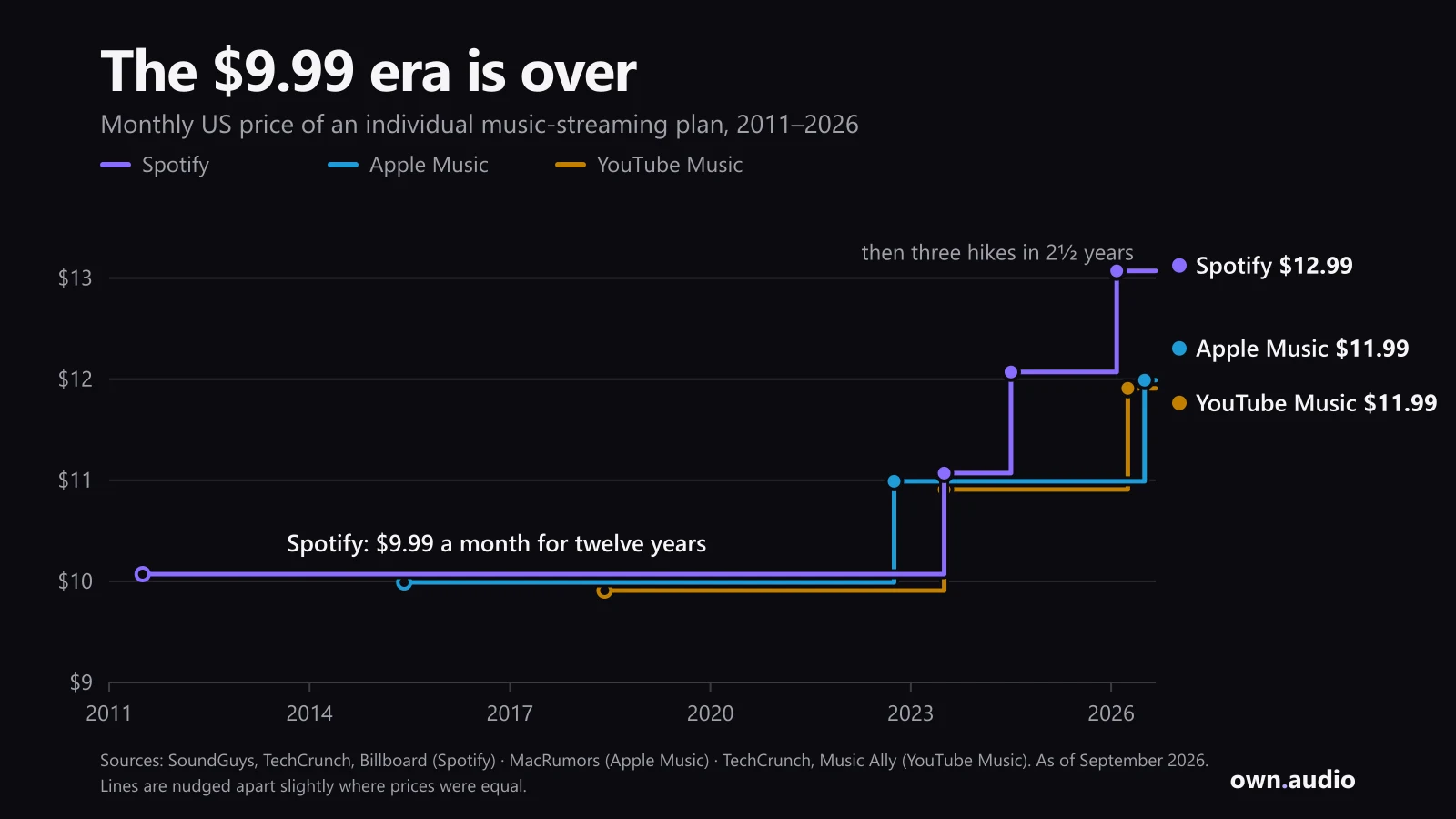The width and height of the screenshot is (1456, 819).
Task: Click Spotify's 2023 $10.99 hike marker
Action: [944, 473]
